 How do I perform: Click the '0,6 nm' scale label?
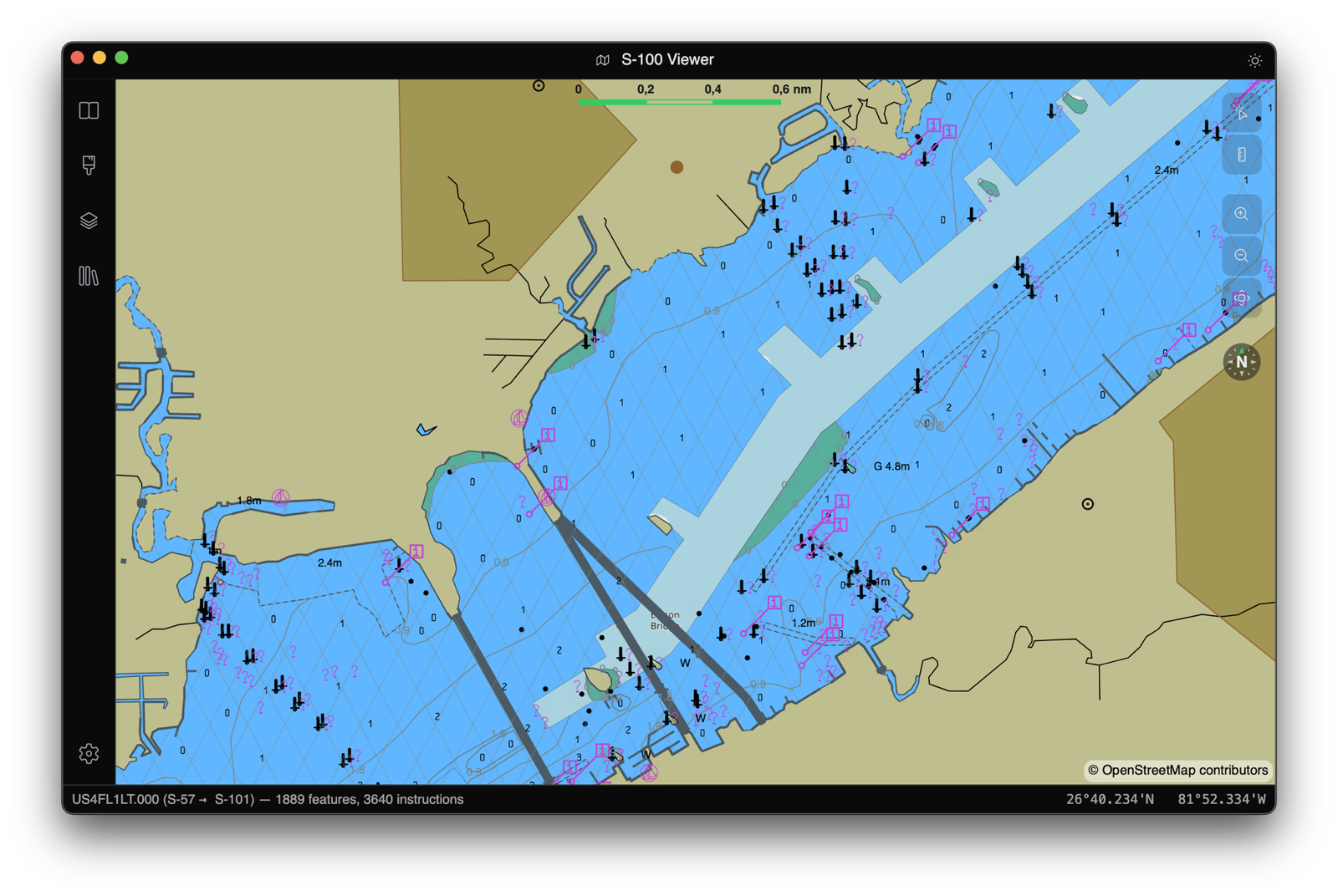tap(791, 89)
